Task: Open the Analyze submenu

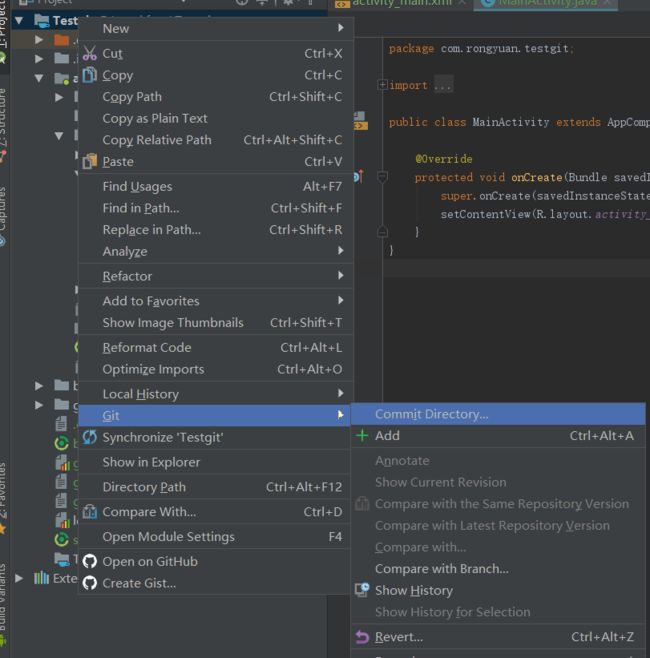Action: click(x=215, y=251)
